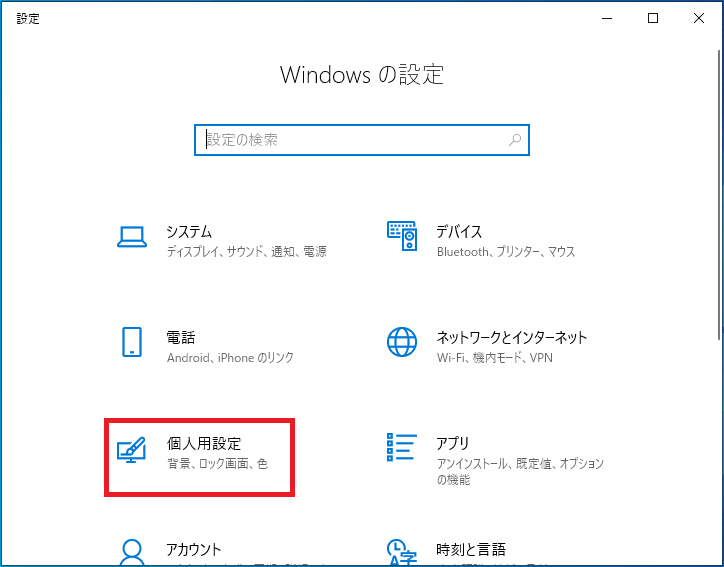Click the text アンインストール、既定値、オプションの機能

click(x=520, y=472)
